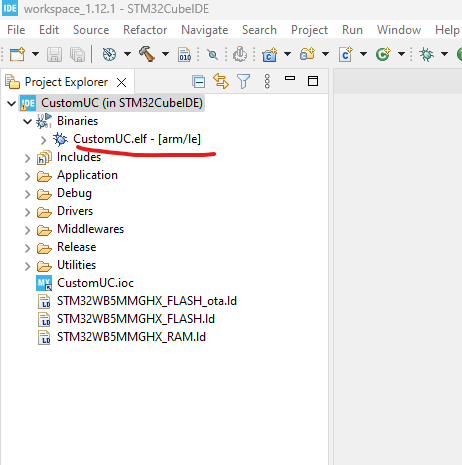Screen dimensions: 462x465
Task: Expand the Application folder
Action: tap(27, 176)
